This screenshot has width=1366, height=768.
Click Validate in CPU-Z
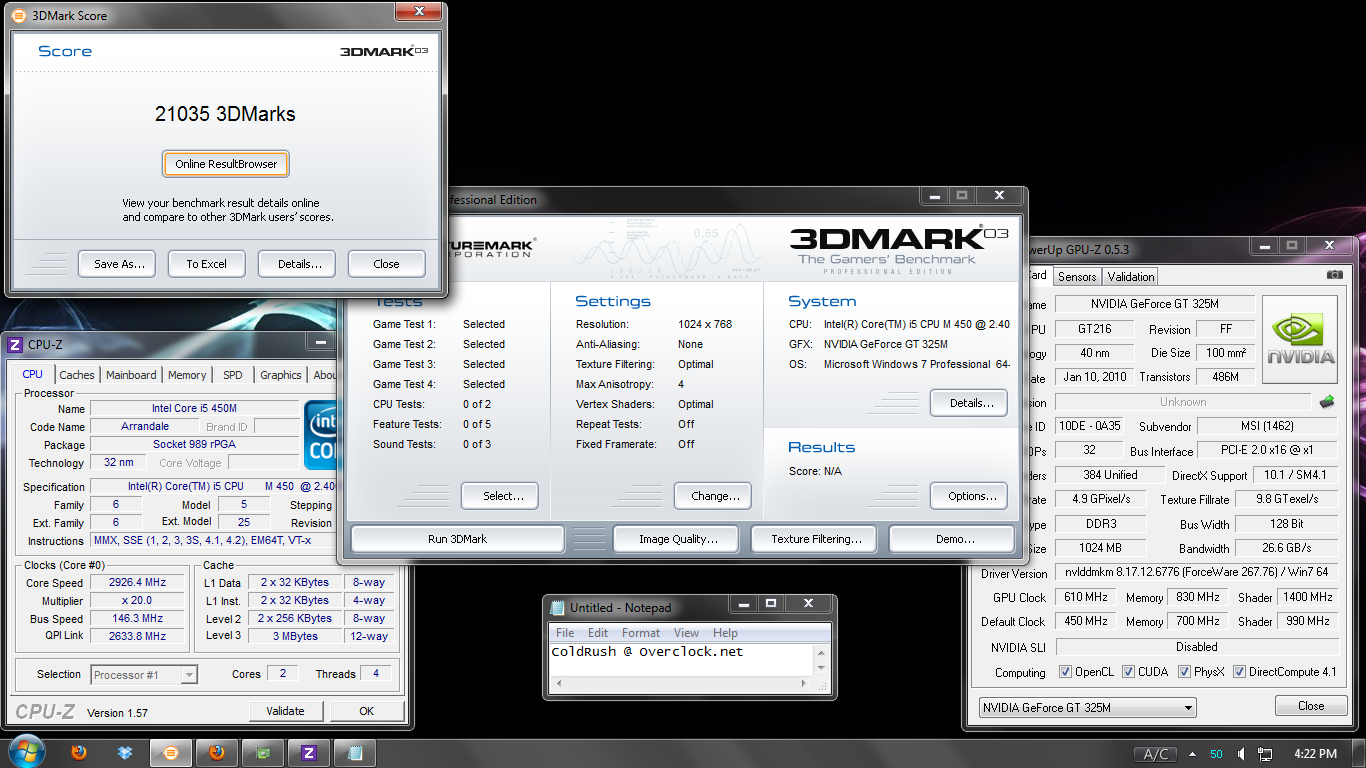[x=285, y=711]
